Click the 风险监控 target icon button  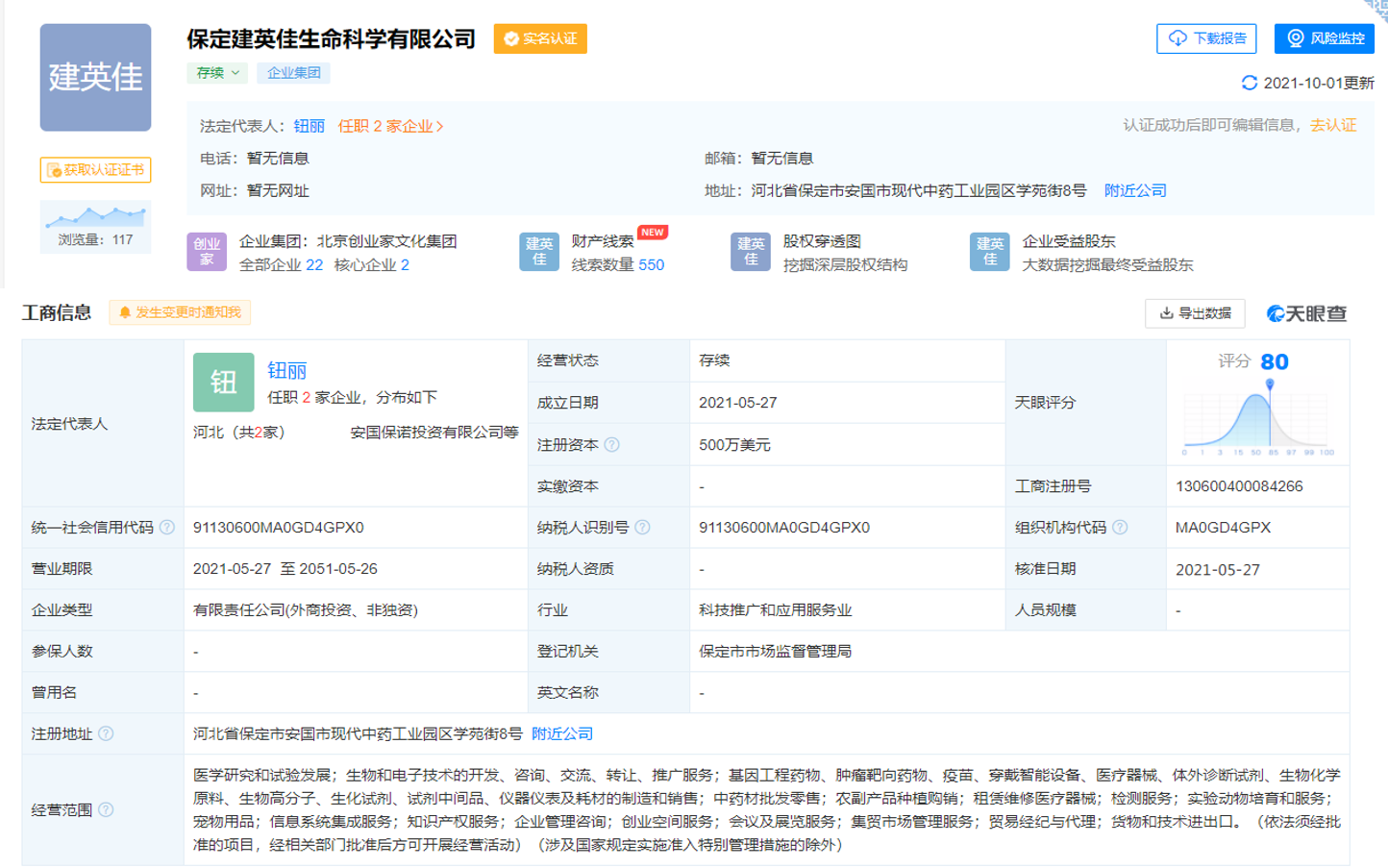[1294, 39]
